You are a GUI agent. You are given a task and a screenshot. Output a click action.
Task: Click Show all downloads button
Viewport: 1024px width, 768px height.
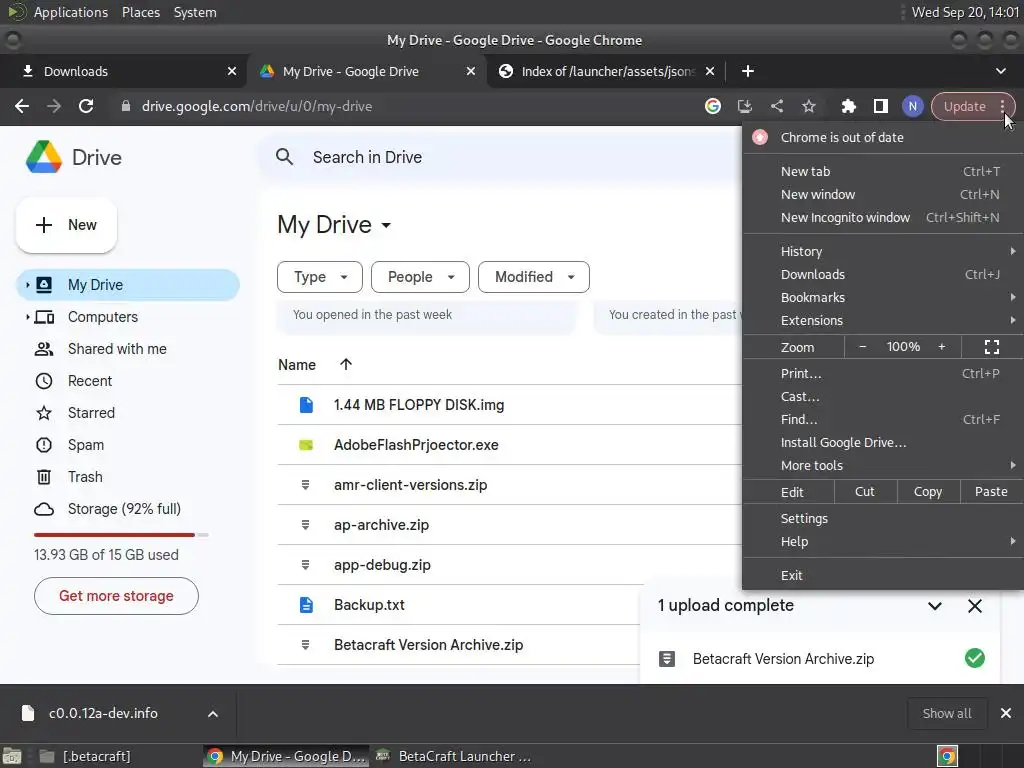click(x=946, y=714)
